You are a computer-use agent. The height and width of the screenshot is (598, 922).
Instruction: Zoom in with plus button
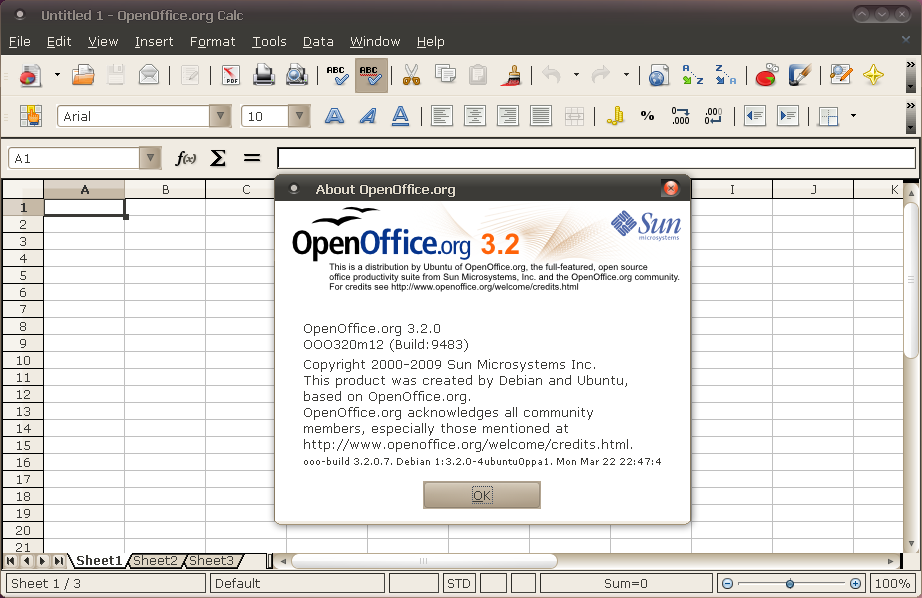coord(856,583)
